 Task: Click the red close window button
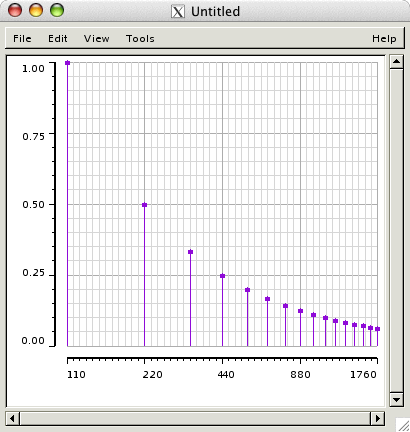[x=15, y=10]
